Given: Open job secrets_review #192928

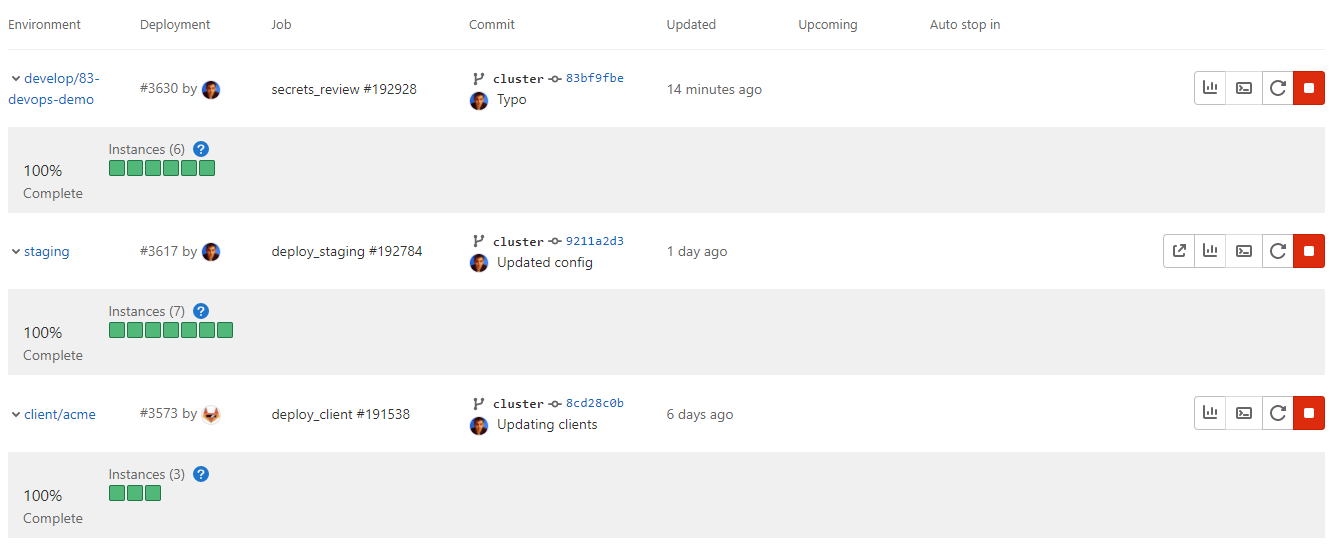Looking at the screenshot, I should pos(343,89).
